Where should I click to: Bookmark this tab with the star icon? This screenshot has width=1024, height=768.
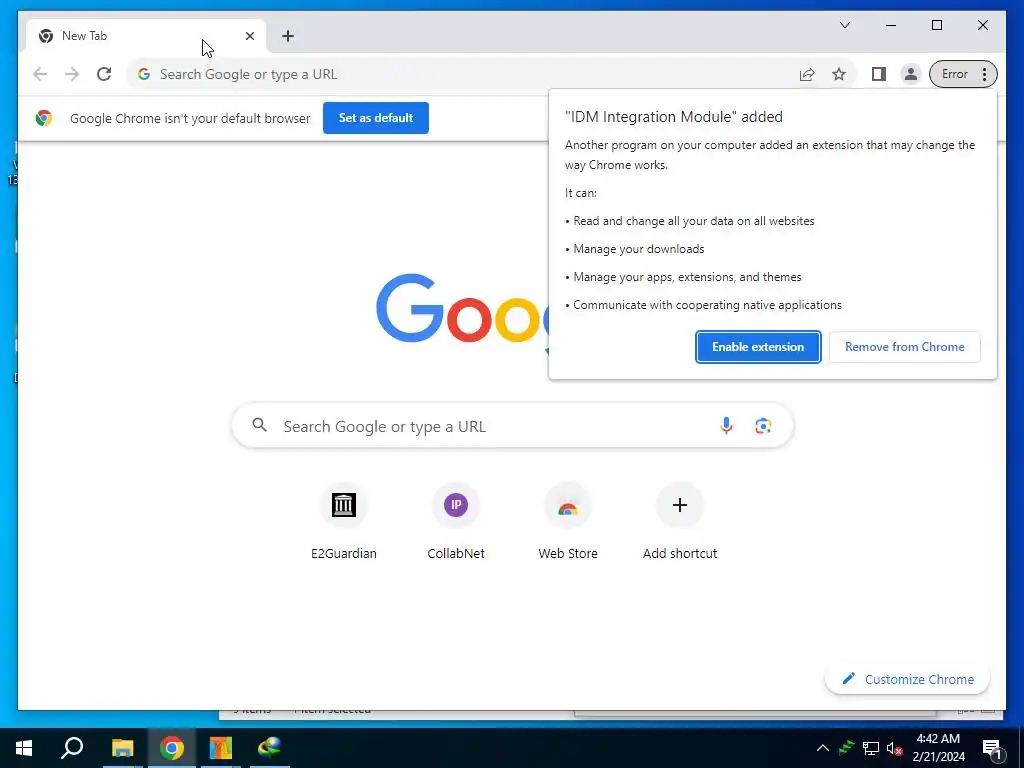click(x=839, y=74)
